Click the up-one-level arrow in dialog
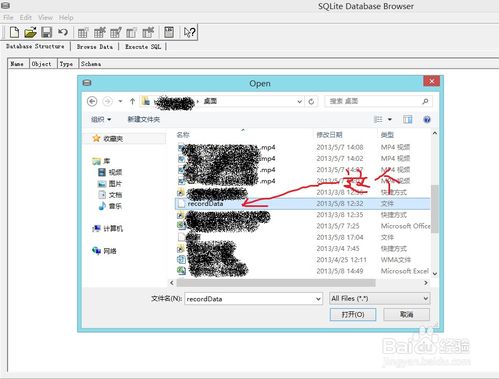This screenshot has width=499, height=379. point(132,101)
